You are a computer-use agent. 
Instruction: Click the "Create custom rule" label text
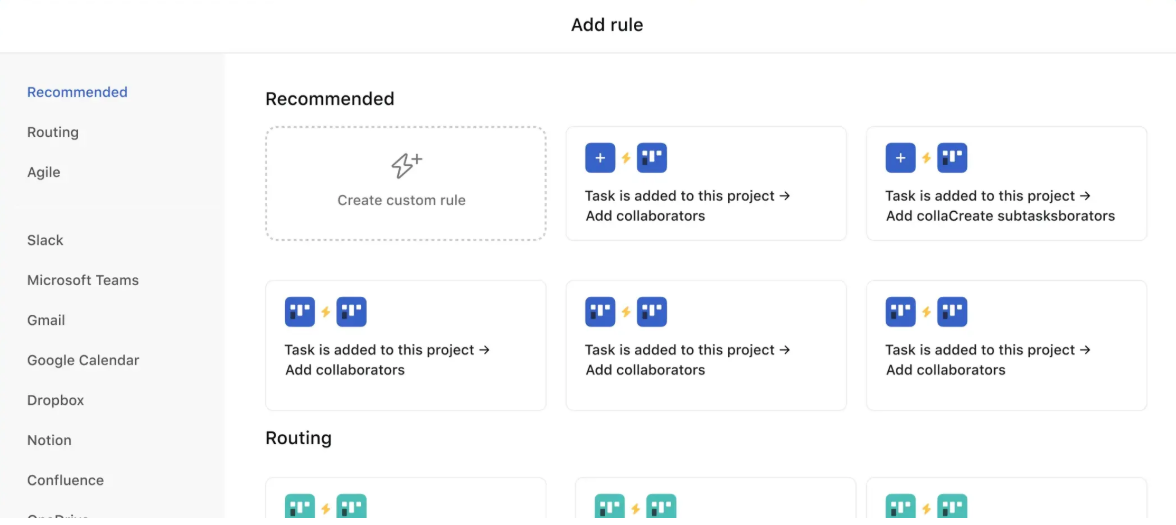tap(401, 200)
